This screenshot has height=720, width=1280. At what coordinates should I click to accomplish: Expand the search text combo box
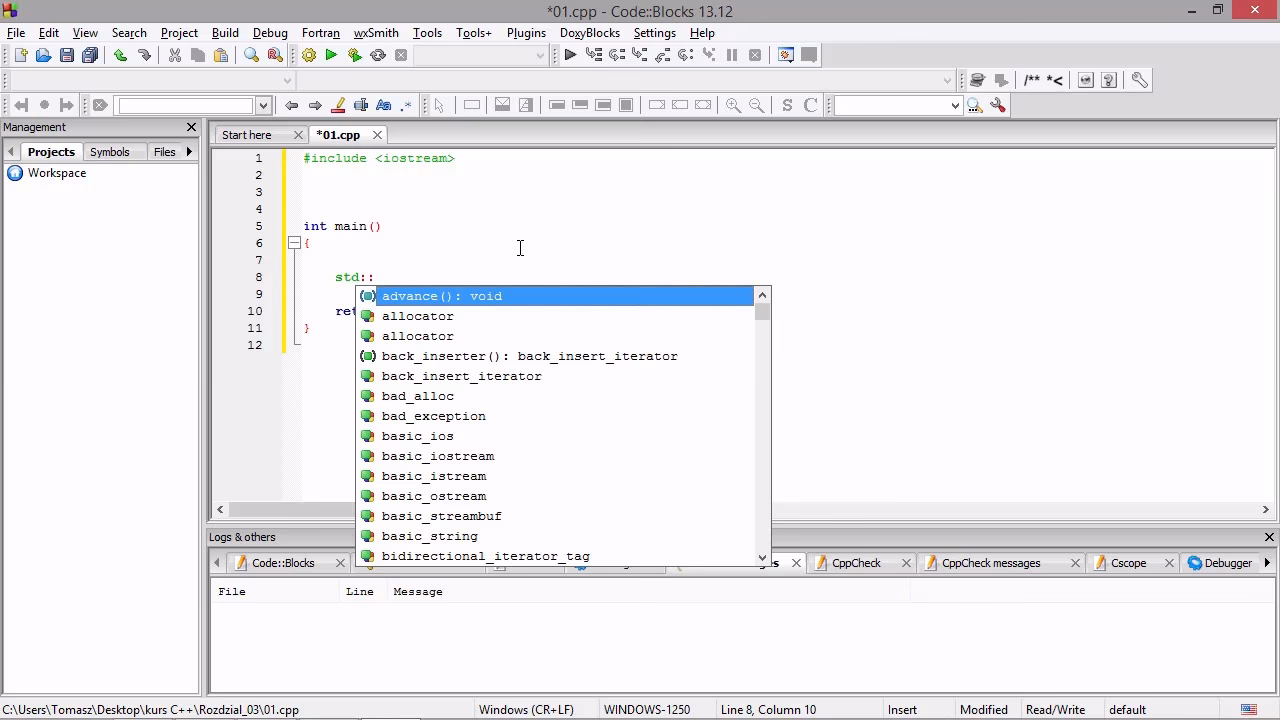(263, 105)
